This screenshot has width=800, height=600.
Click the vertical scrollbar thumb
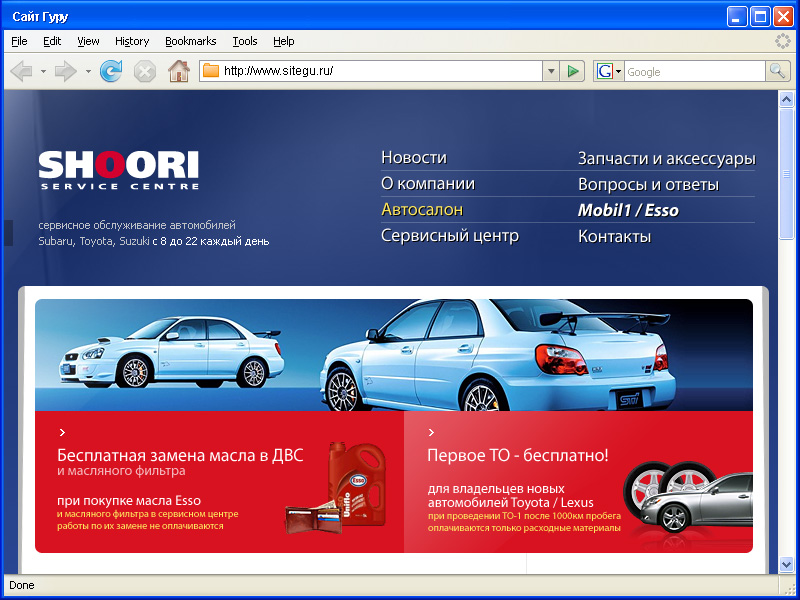point(786,173)
